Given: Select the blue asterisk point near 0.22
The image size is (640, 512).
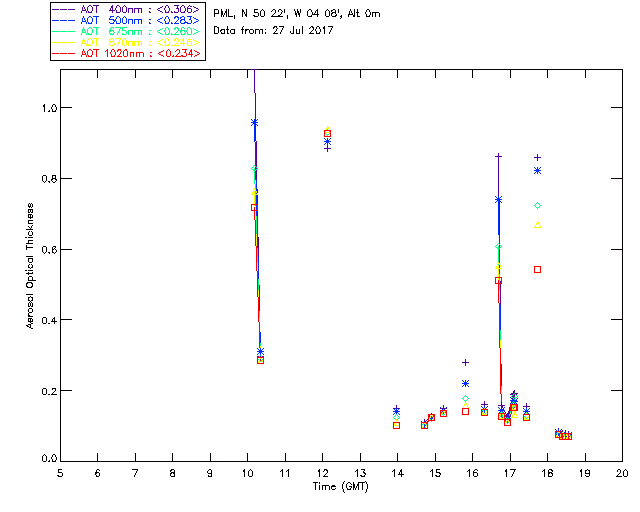Looking at the screenshot, I should (465, 383).
